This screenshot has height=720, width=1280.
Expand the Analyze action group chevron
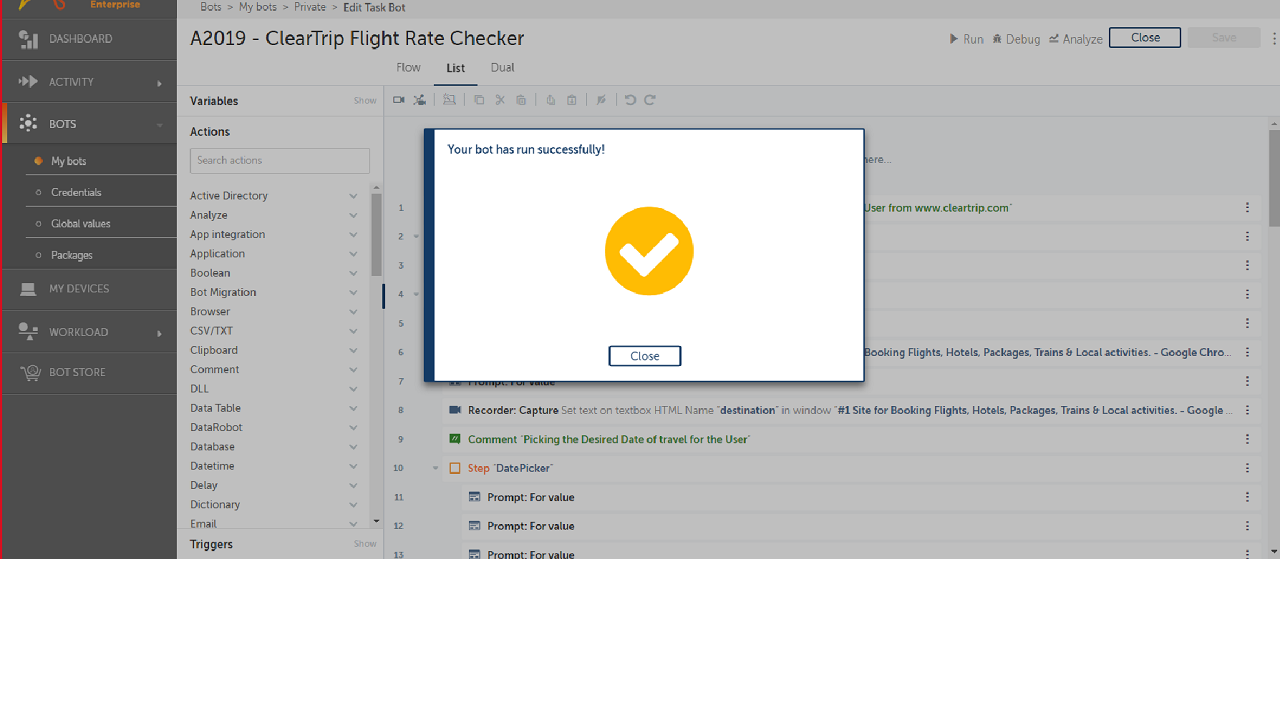[353, 215]
